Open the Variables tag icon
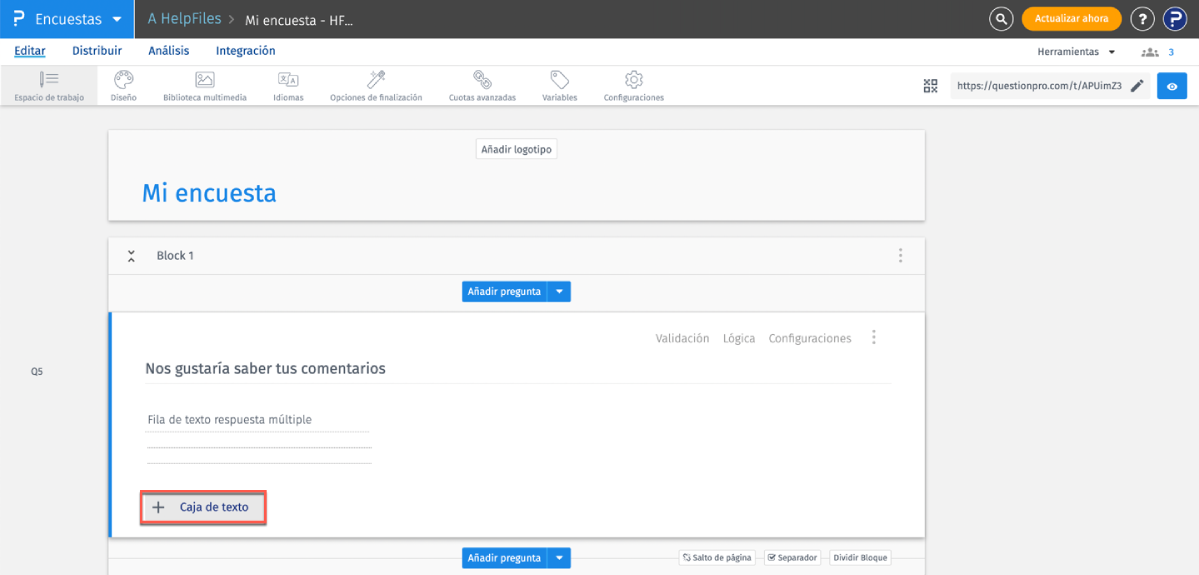The width and height of the screenshot is (1199, 575). point(559,86)
